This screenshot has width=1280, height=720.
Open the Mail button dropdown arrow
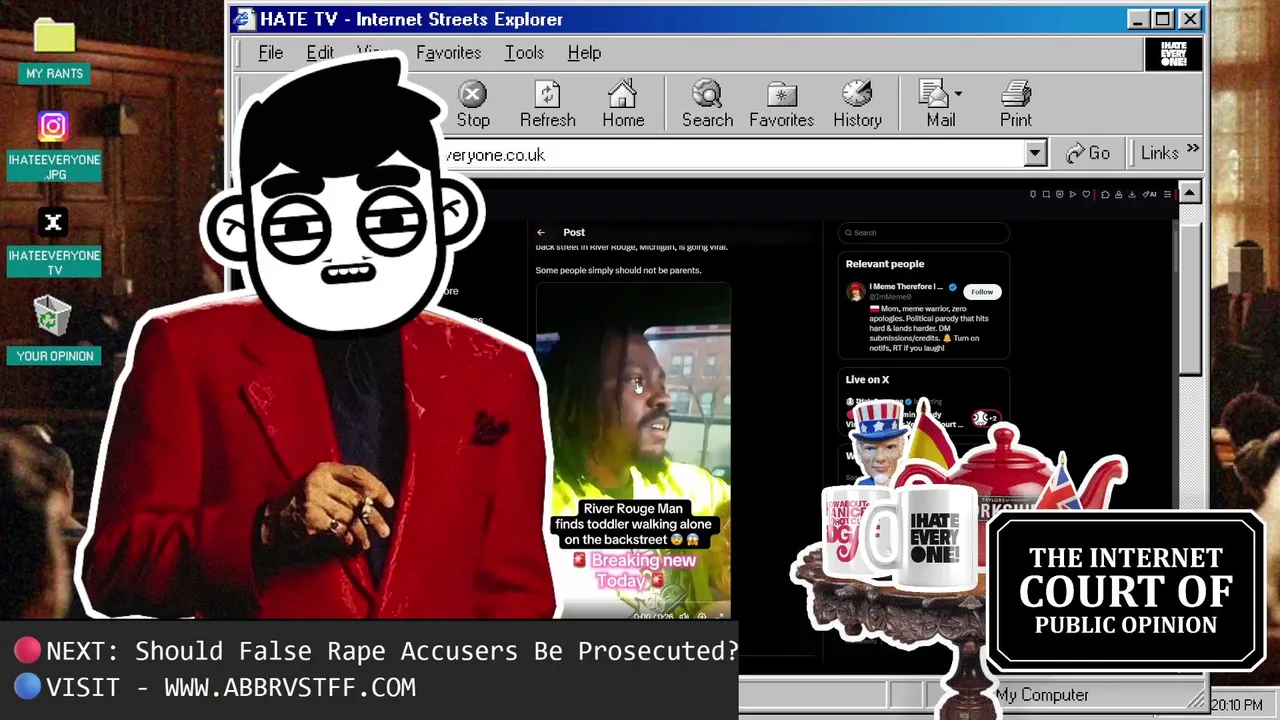[x=958, y=94]
